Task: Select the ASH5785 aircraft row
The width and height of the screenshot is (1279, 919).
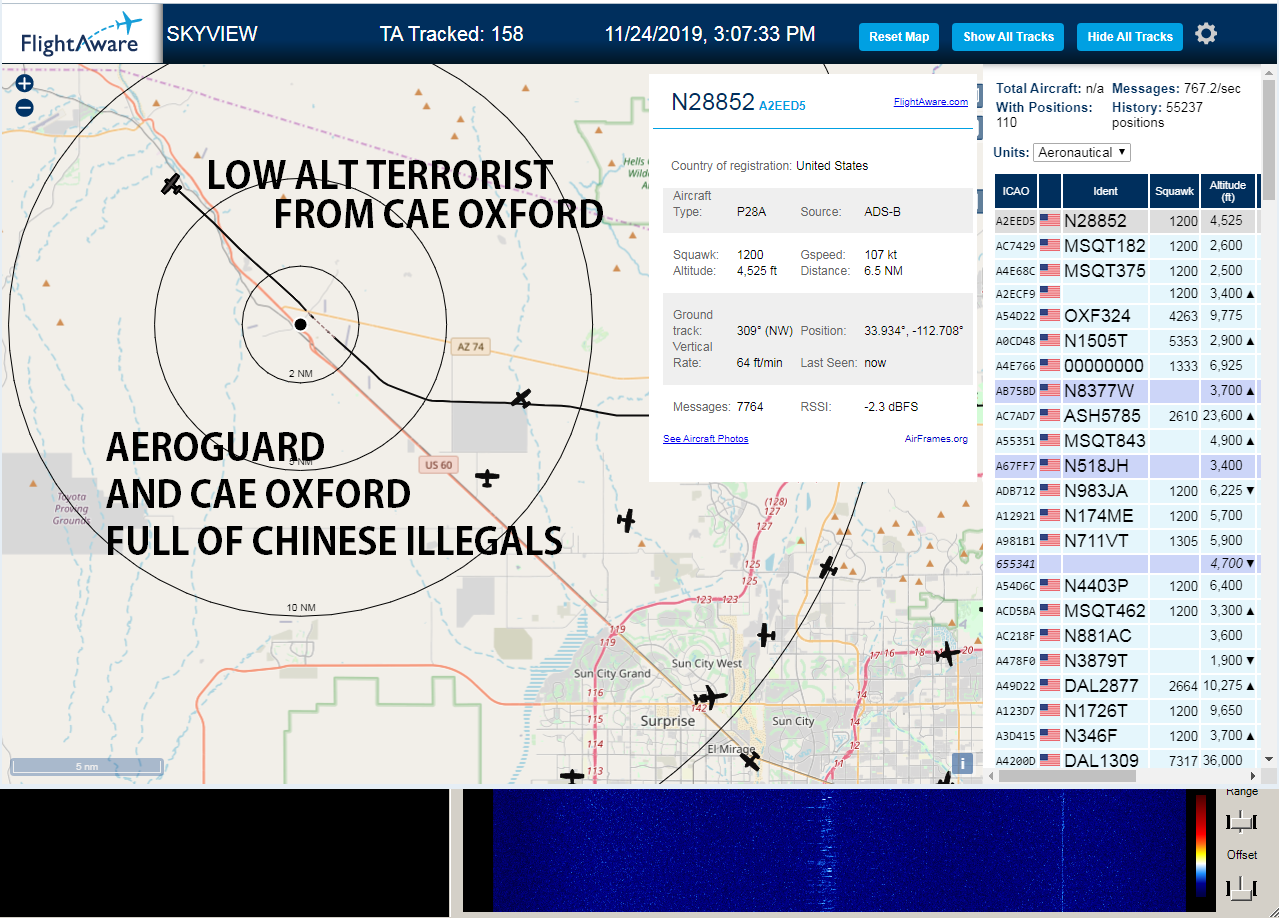Action: click(x=1127, y=416)
